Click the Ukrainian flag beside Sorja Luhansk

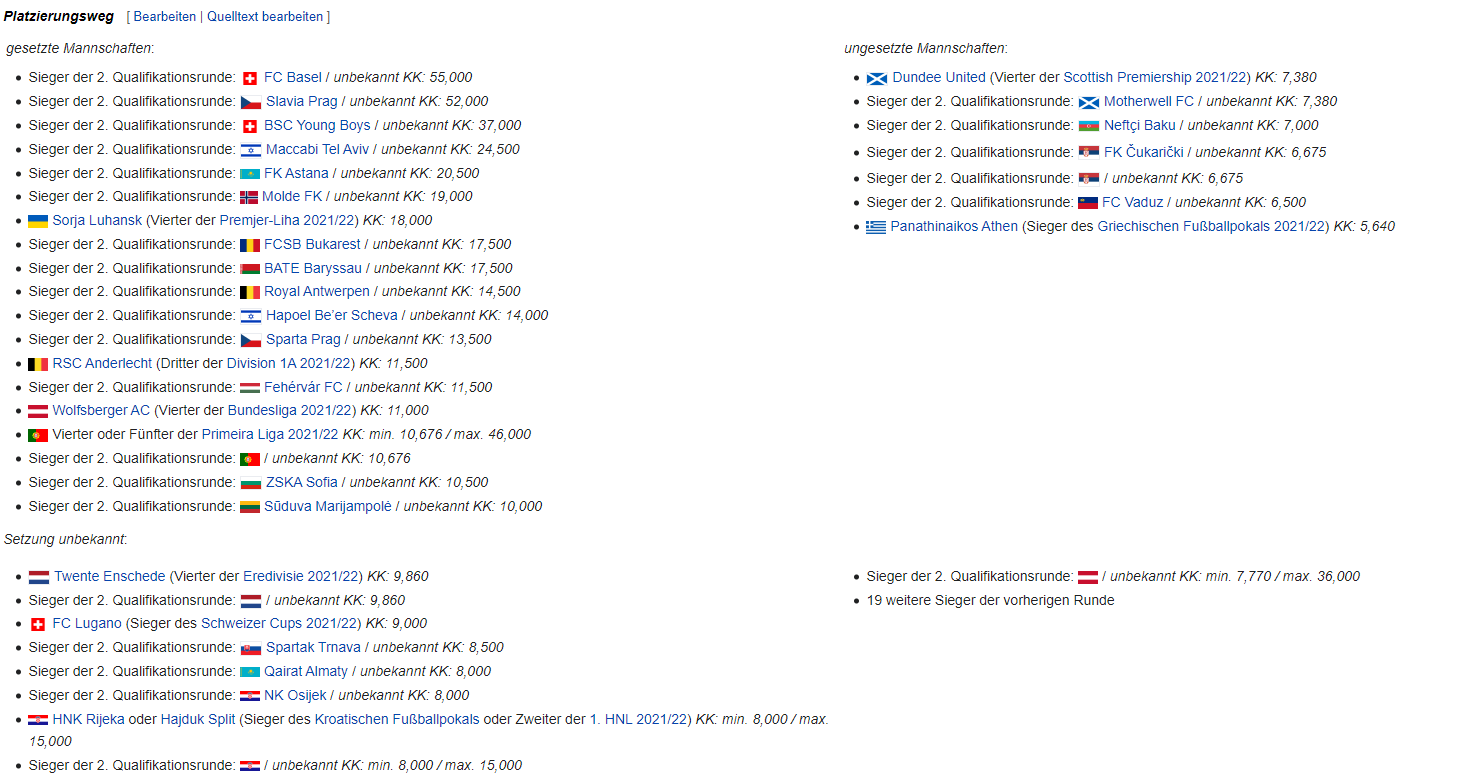(x=38, y=221)
